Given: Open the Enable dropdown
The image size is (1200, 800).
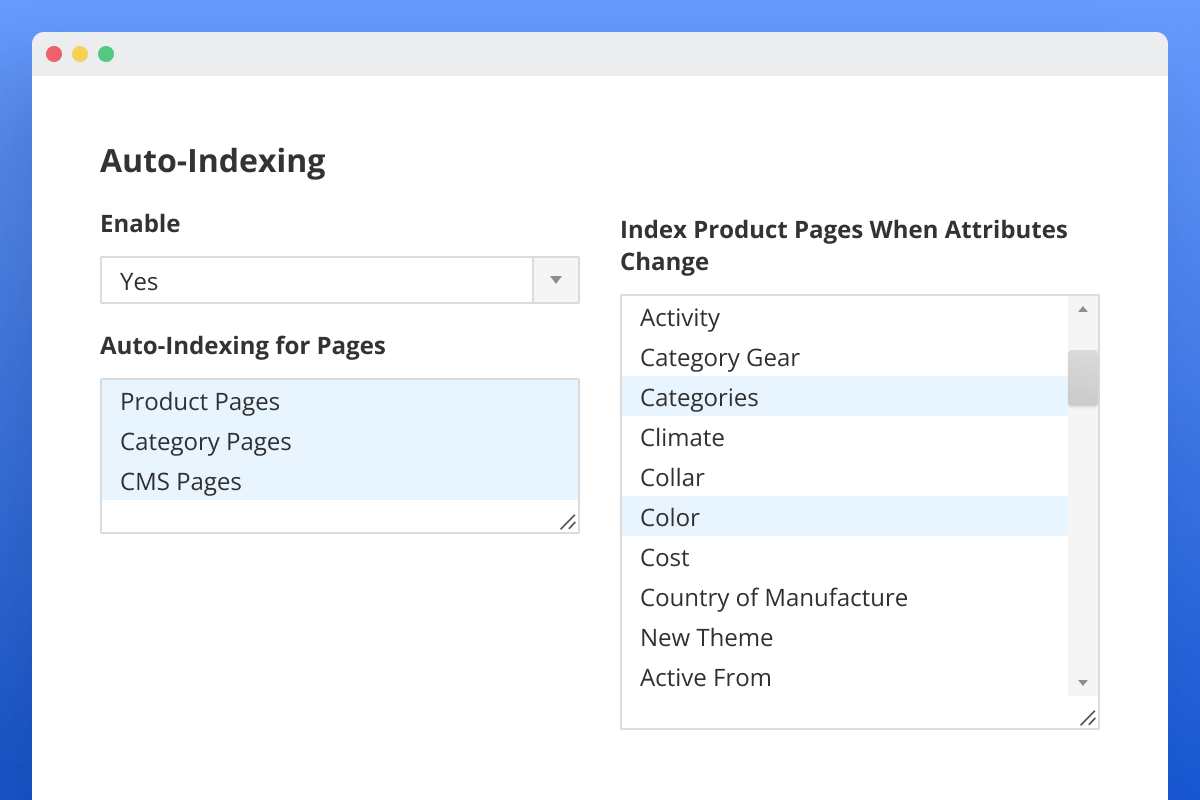Looking at the screenshot, I should click(340, 280).
